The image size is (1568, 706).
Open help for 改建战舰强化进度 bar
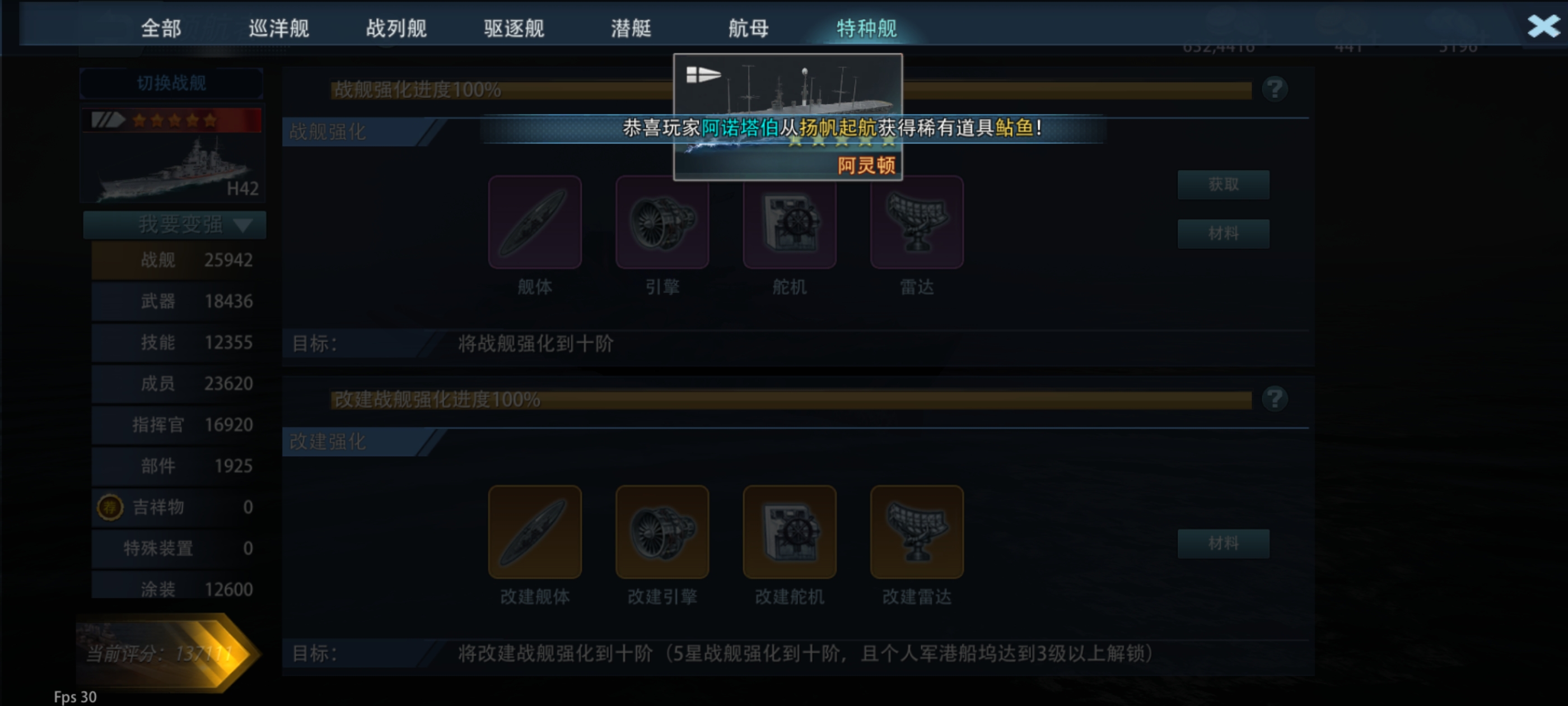[1274, 399]
